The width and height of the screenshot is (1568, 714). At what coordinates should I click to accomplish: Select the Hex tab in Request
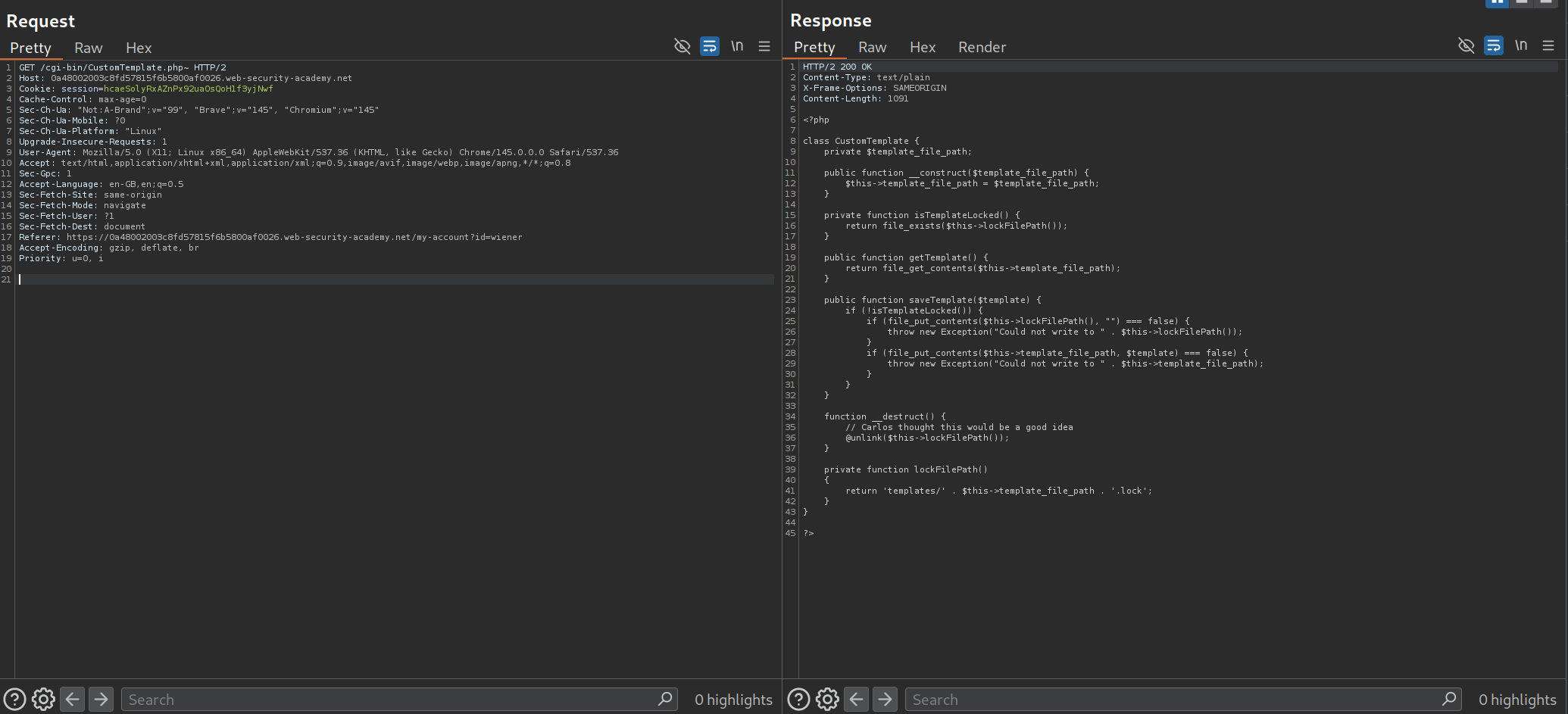click(x=139, y=48)
